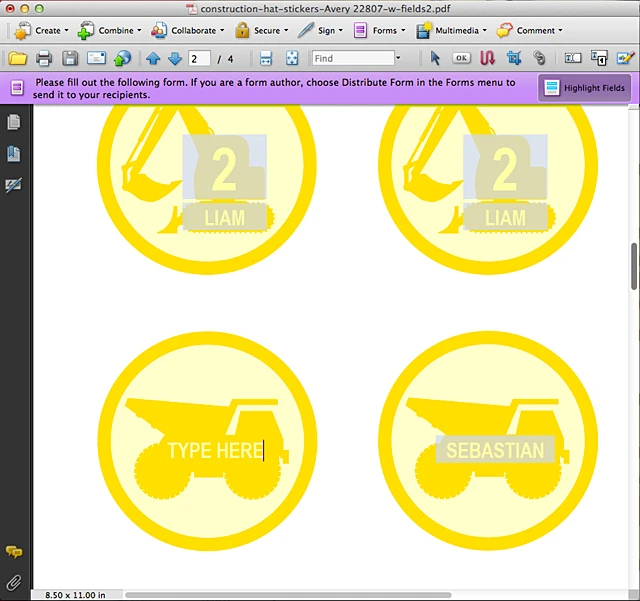Click the page number input field
The image size is (640, 601).
pos(199,58)
